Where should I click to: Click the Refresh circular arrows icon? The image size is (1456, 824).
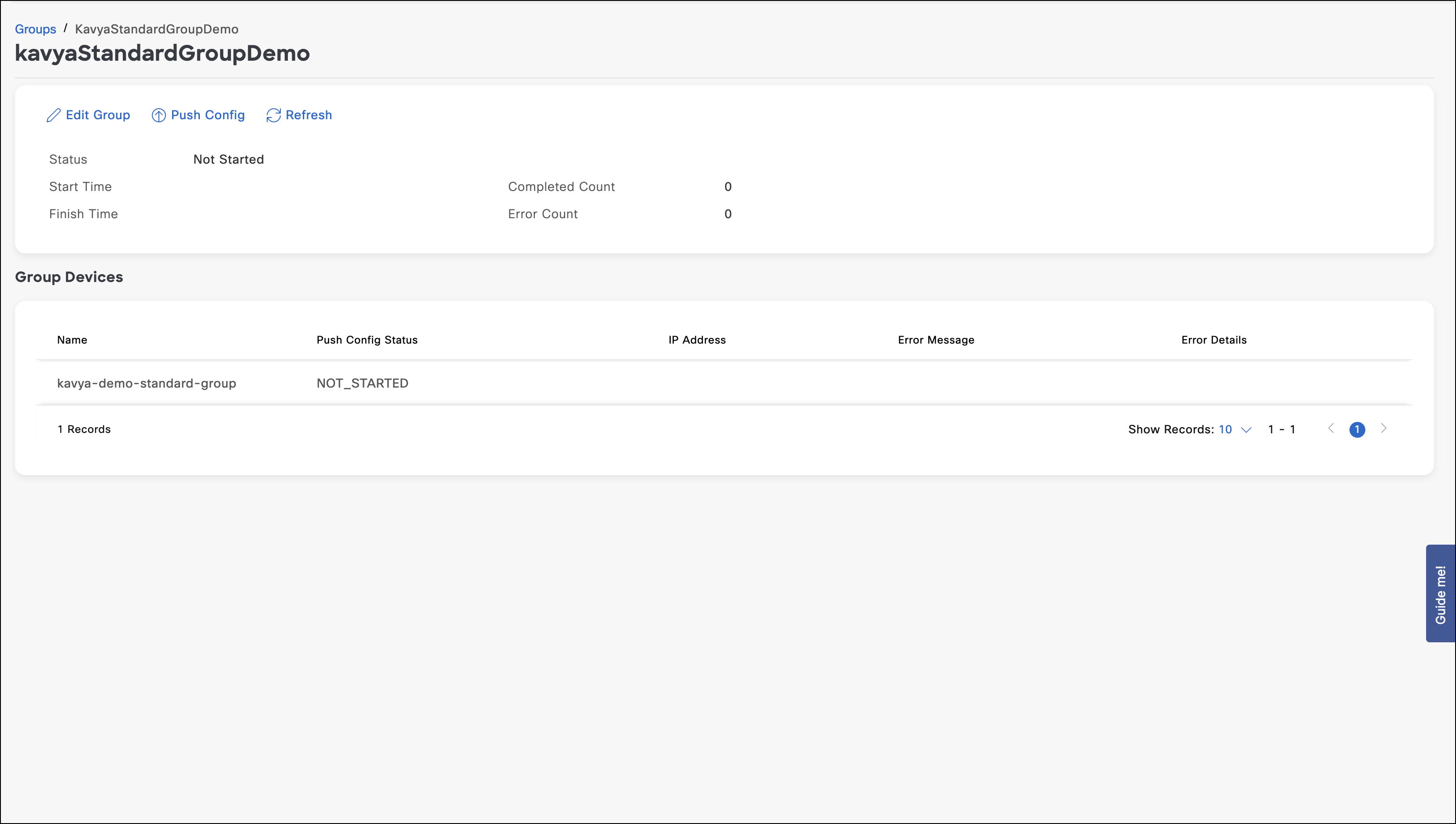pyautogui.click(x=273, y=115)
